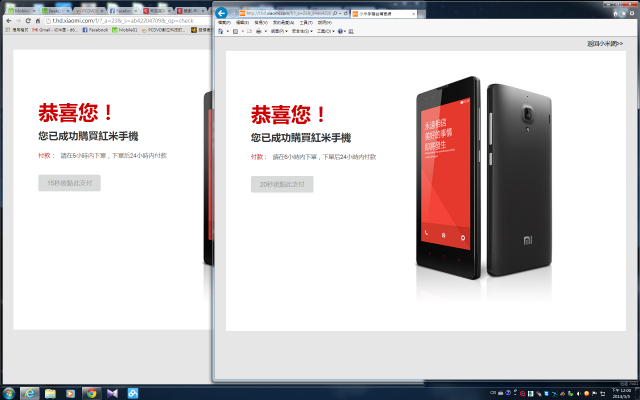640x400 pixels.
Task: Open File Explorer from the taskbar
Action: coord(50,393)
